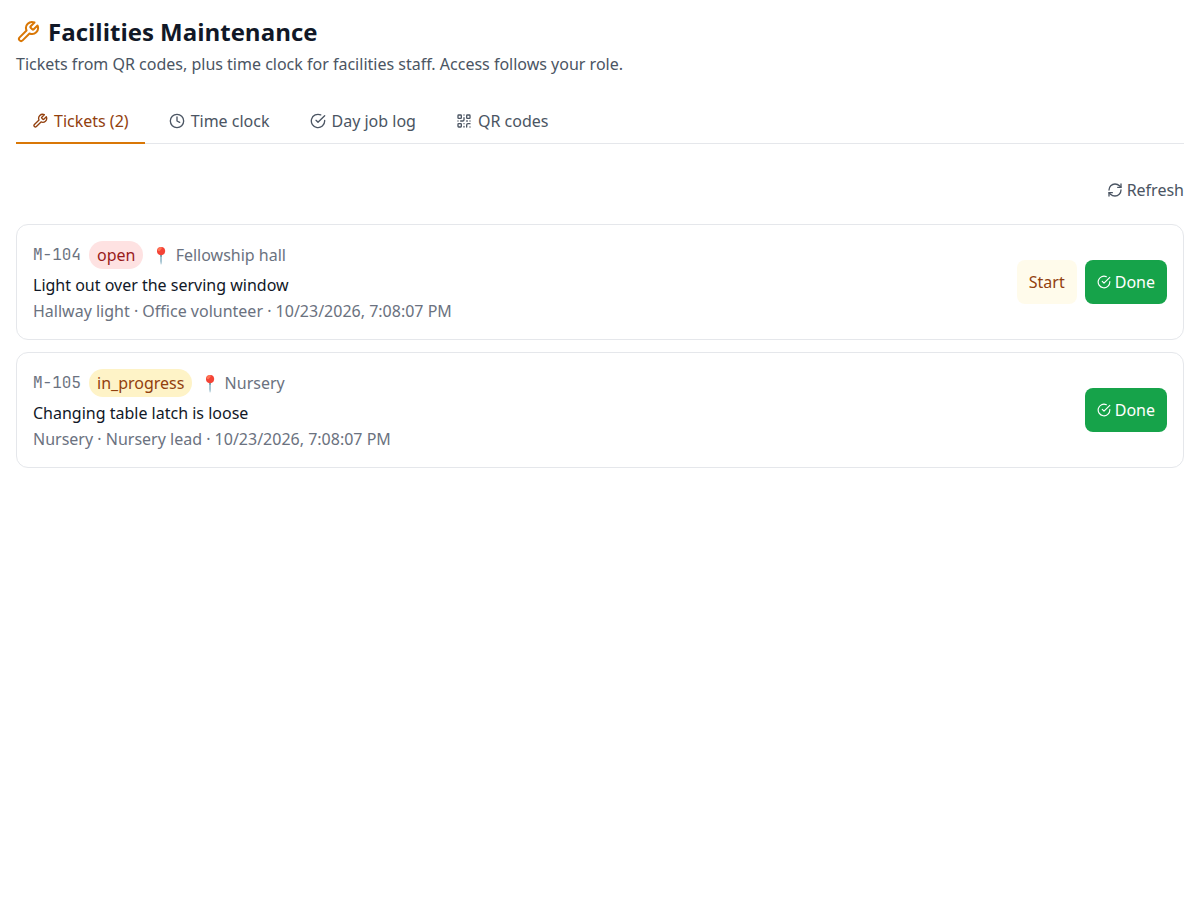Mark the serving window light ticket Done
This screenshot has width=1200, height=900.
pyautogui.click(x=1125, y=282)
